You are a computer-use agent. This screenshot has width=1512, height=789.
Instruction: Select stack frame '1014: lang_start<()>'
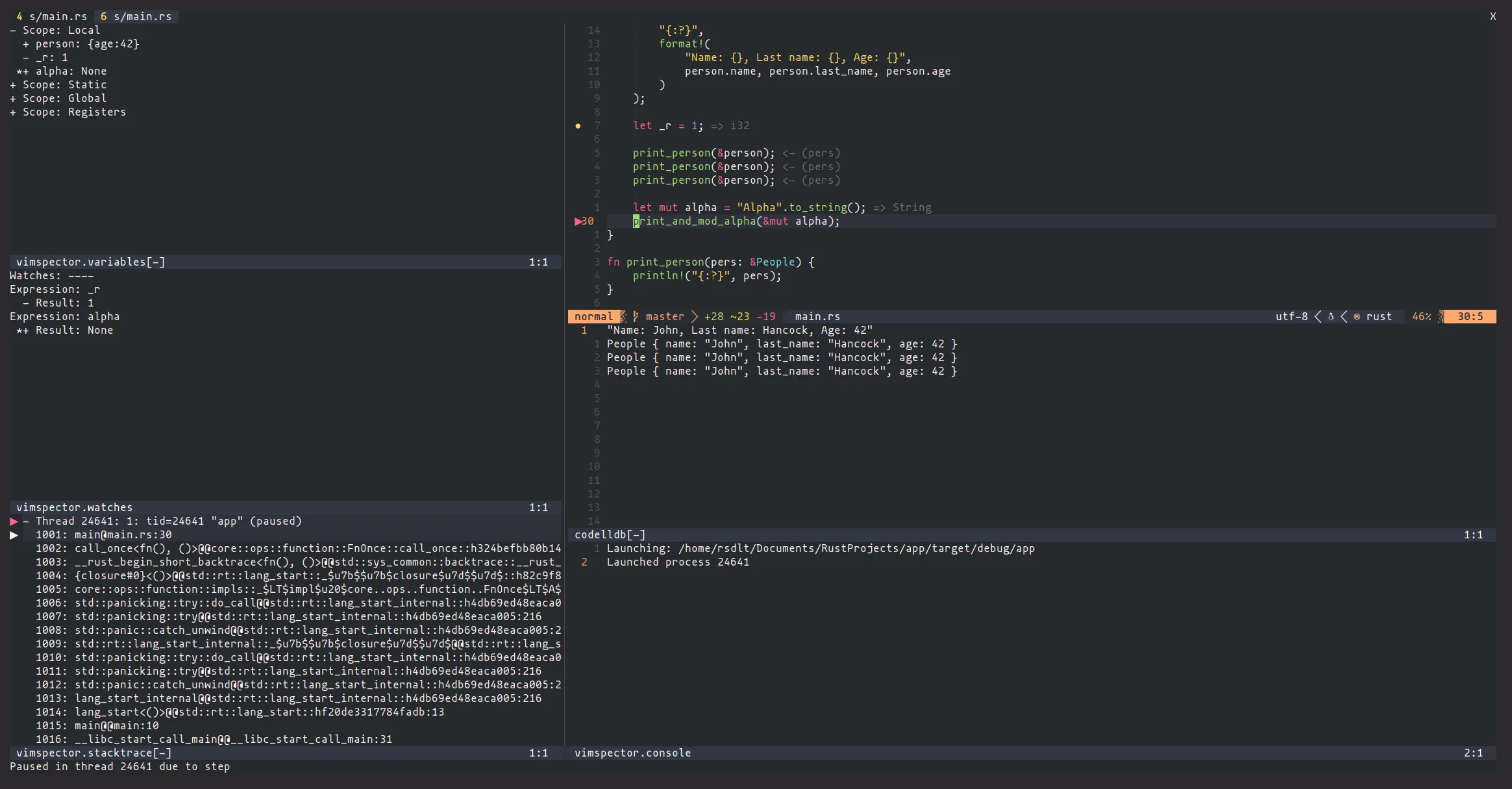[x=240, y=712]
